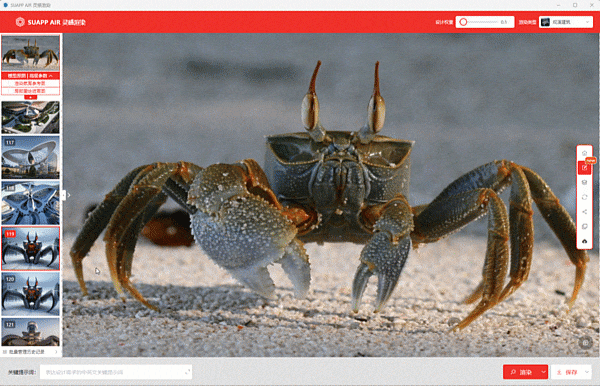The height and width of the screenshot is (386, 600).
Task: Collapse the reference image parameters header
Action: 31,76
